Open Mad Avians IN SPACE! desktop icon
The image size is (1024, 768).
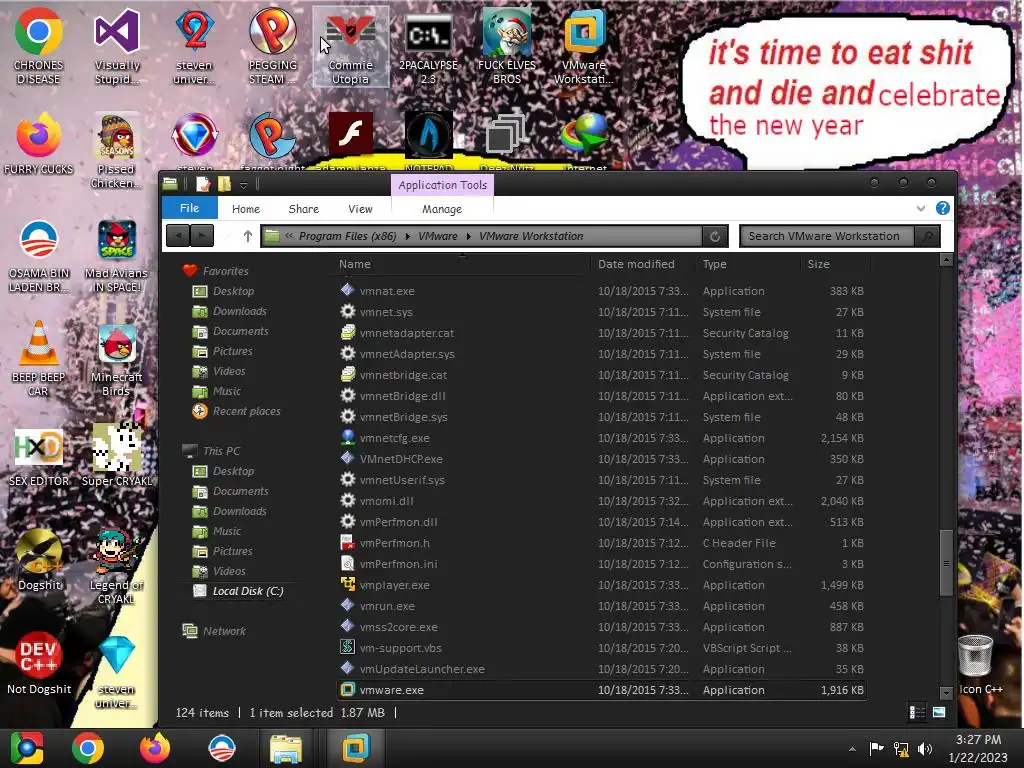coord(116,256)
